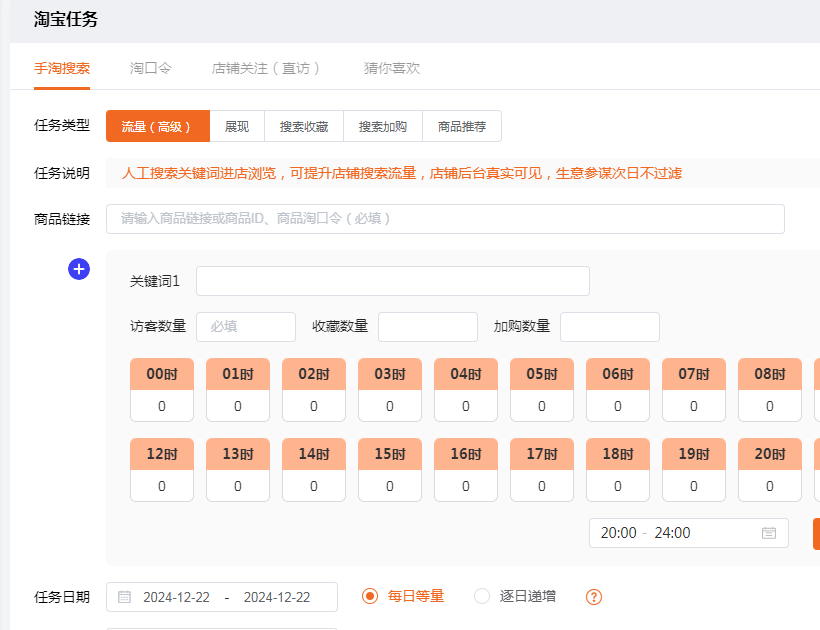Select the 每日等量 radio option
The image size is (820, 630).
(x=370, y=596)
